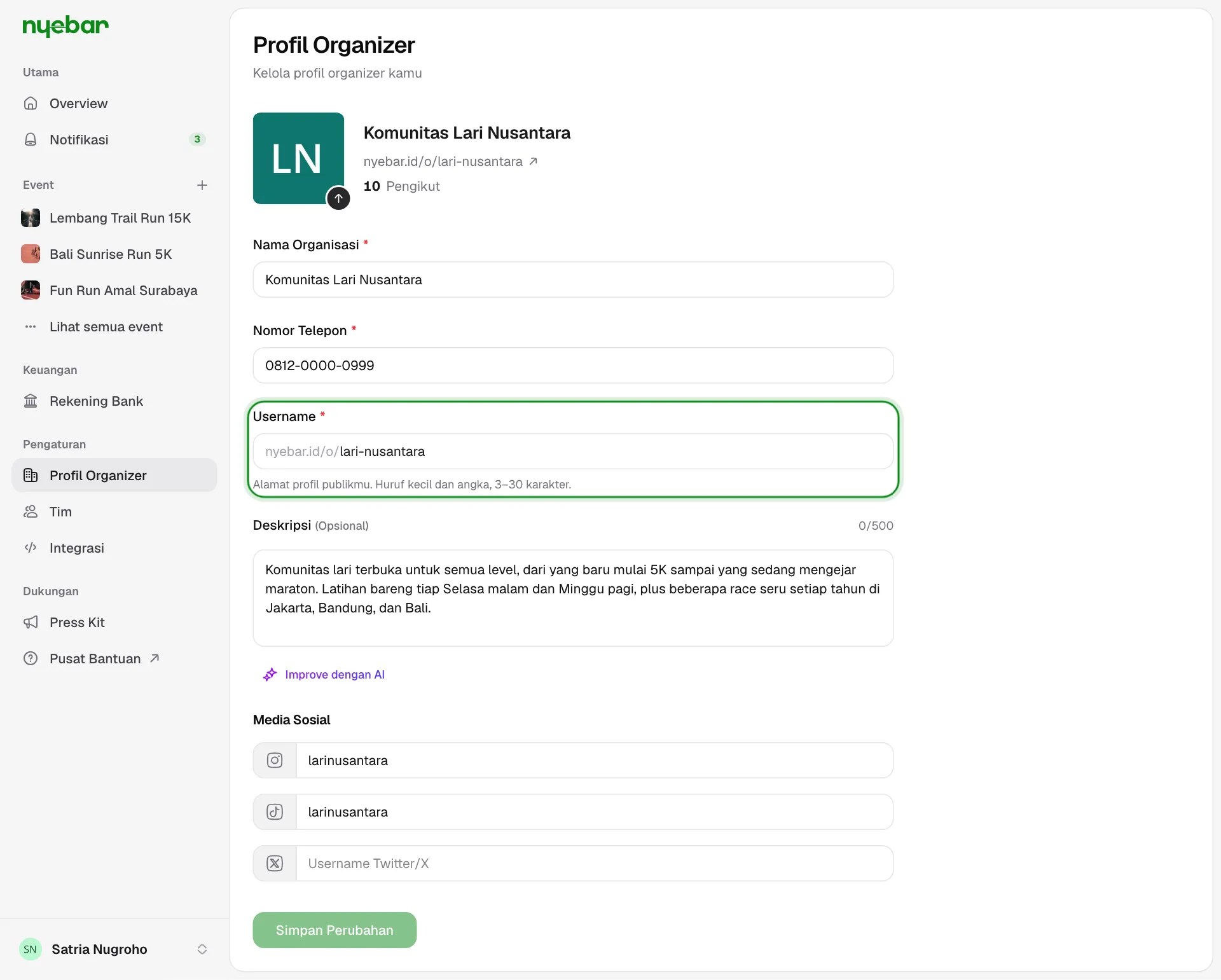Viewport: 1221px width, 980px height.
Task: Click inside the Deskripsi text area
Action: pyautogui.click(x=573, y=598)
